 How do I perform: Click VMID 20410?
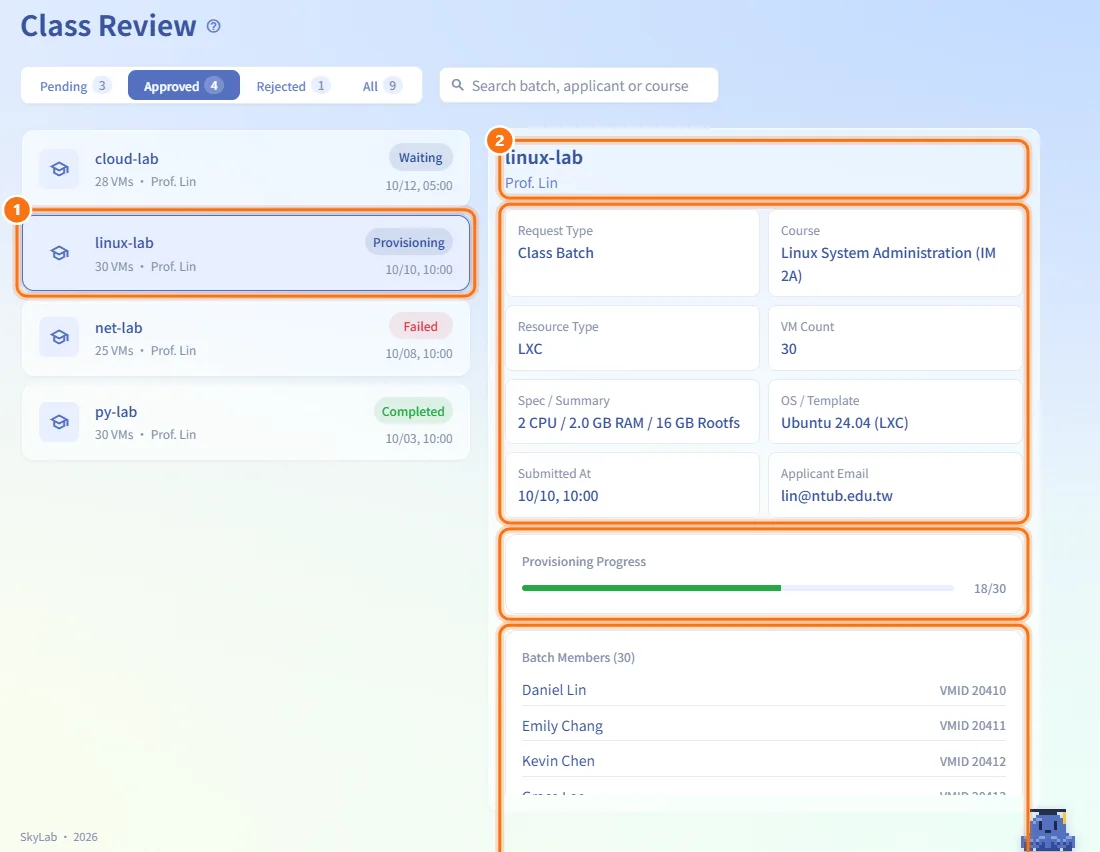click(972, 691)
